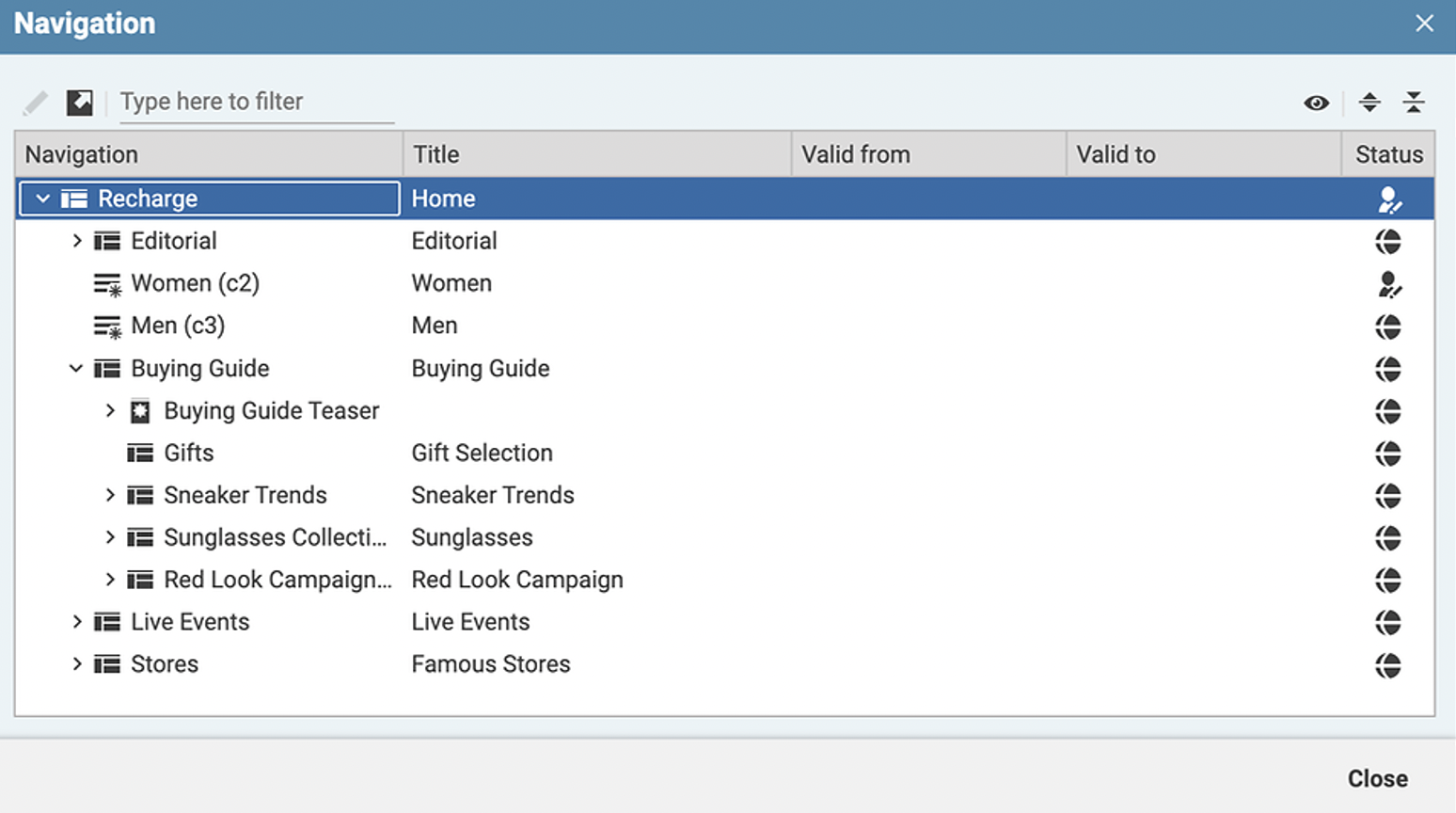Sort by the Valid from column header
The height and width of the screenshot is (813, 1456).
(929, 154)
